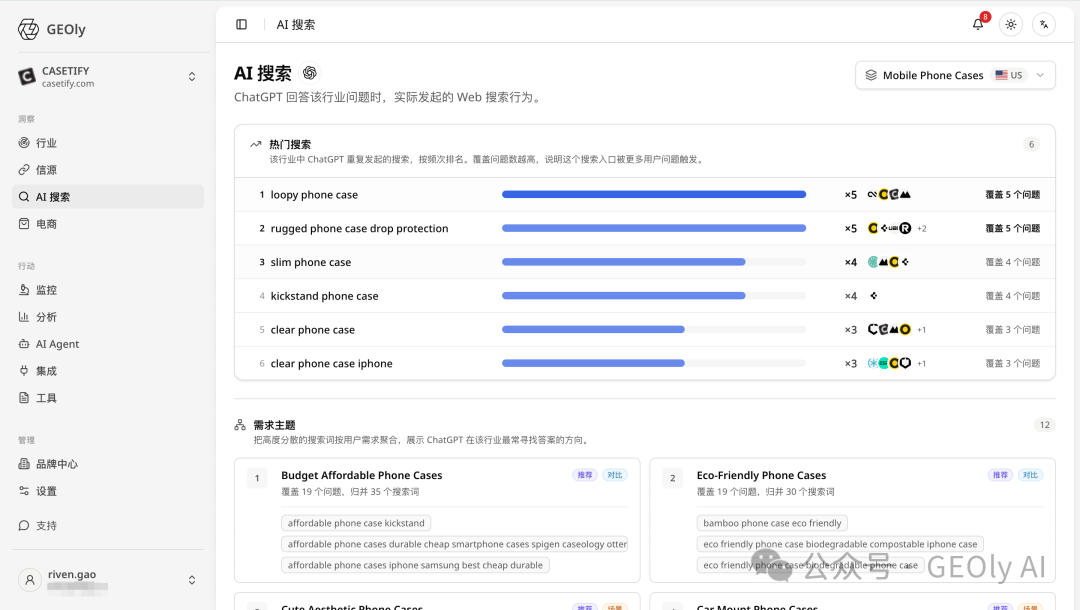Open Eco-Friendly Phone Cases card title
This screenshot has height=610, width=1080.
(x=761, y=475)
